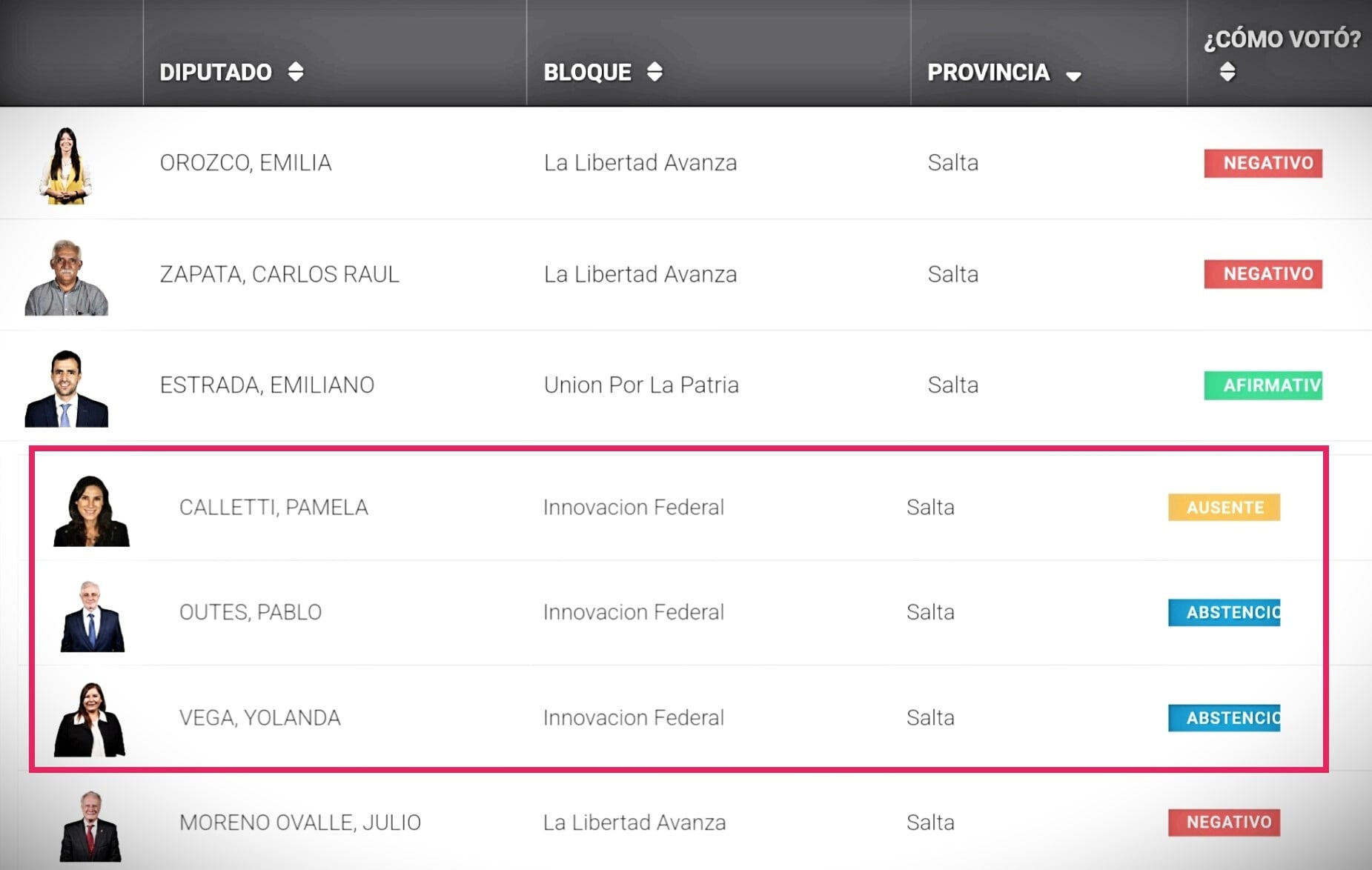Click Yolanda Vega's portrait photo
The image size is (1372, 870).
tap(90, 720)
